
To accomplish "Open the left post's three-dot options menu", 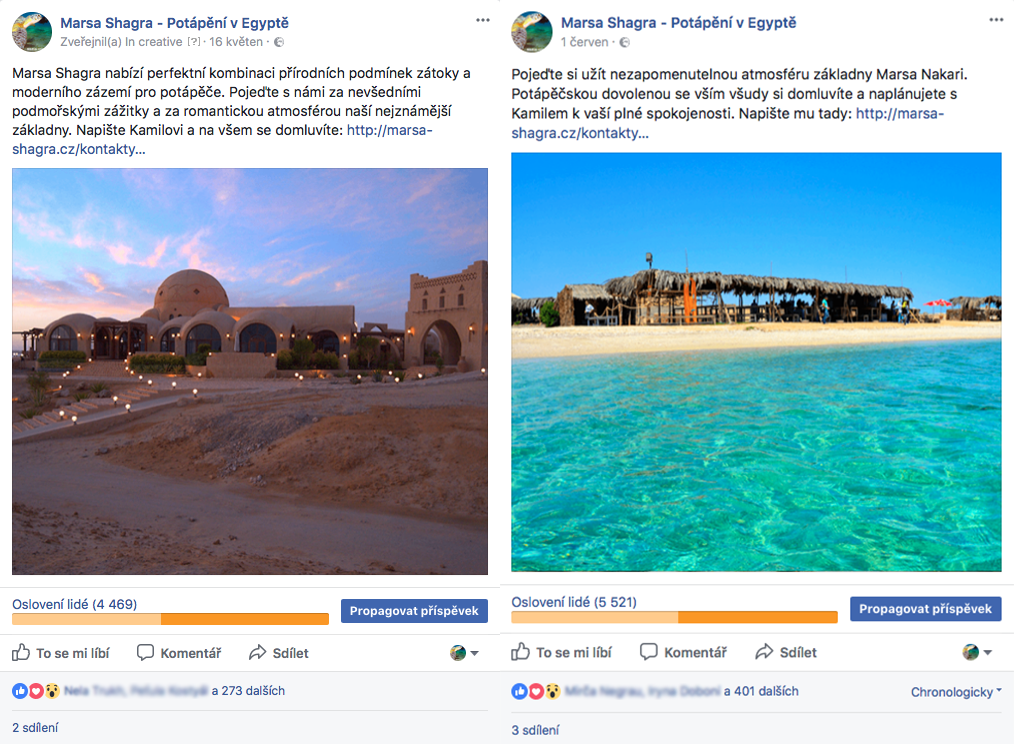I will [483, 20].
